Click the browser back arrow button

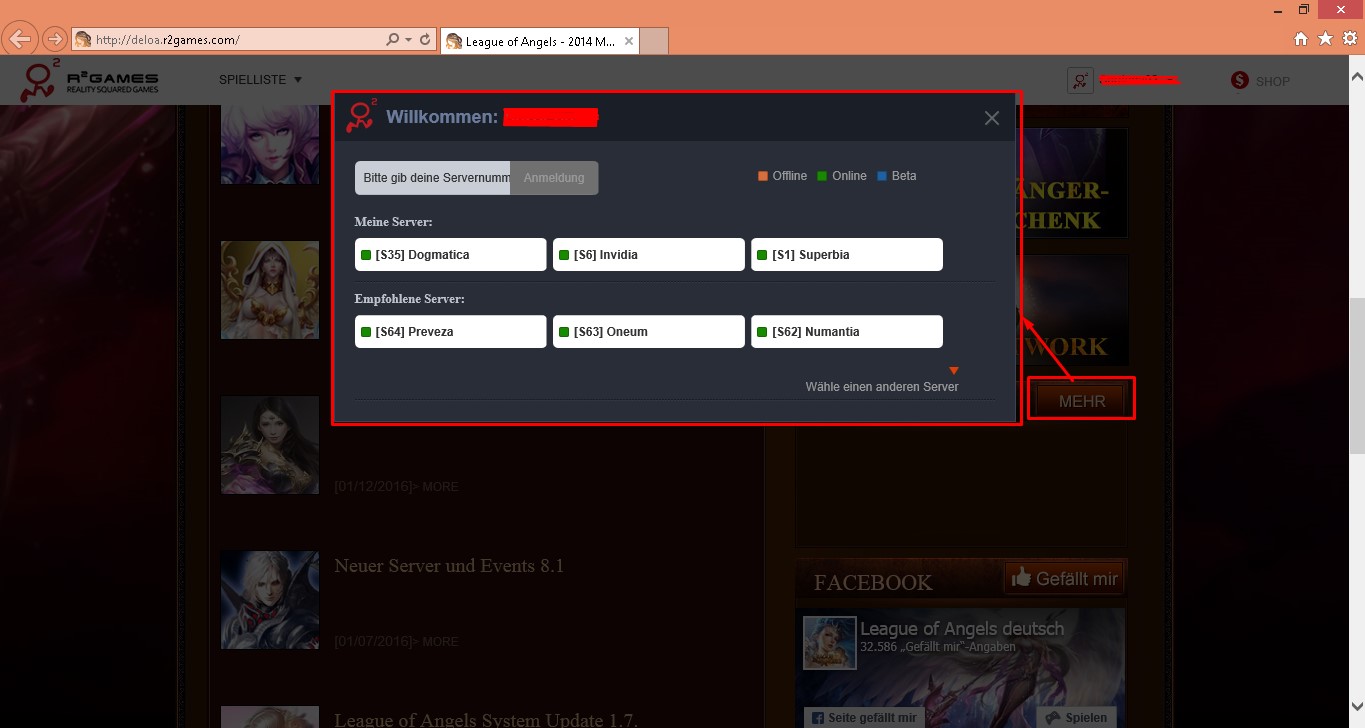pyautogui.click(x=20, y=40)
